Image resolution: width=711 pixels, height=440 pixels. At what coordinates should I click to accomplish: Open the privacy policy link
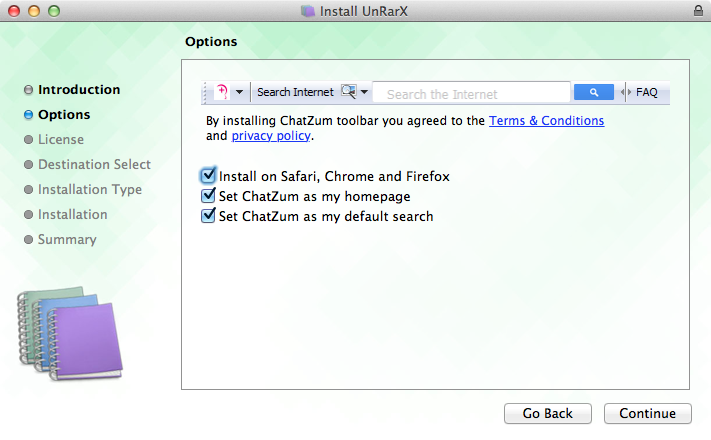[x=271, y=136]
